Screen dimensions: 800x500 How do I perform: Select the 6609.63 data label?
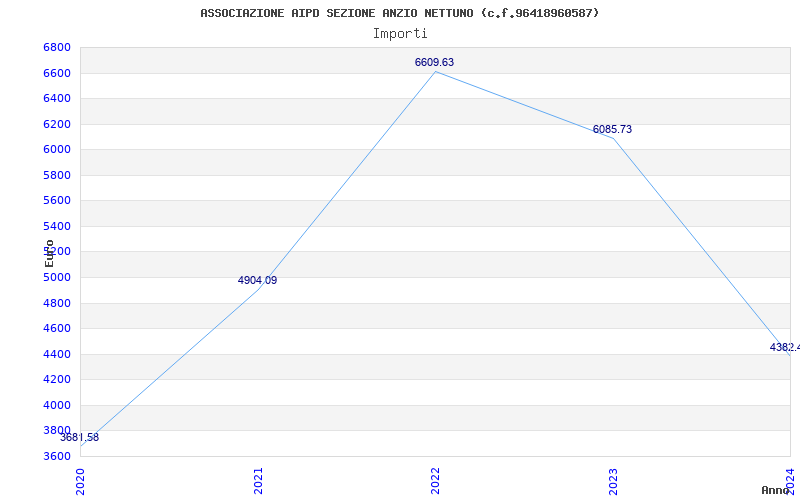(x=434, y=62)
